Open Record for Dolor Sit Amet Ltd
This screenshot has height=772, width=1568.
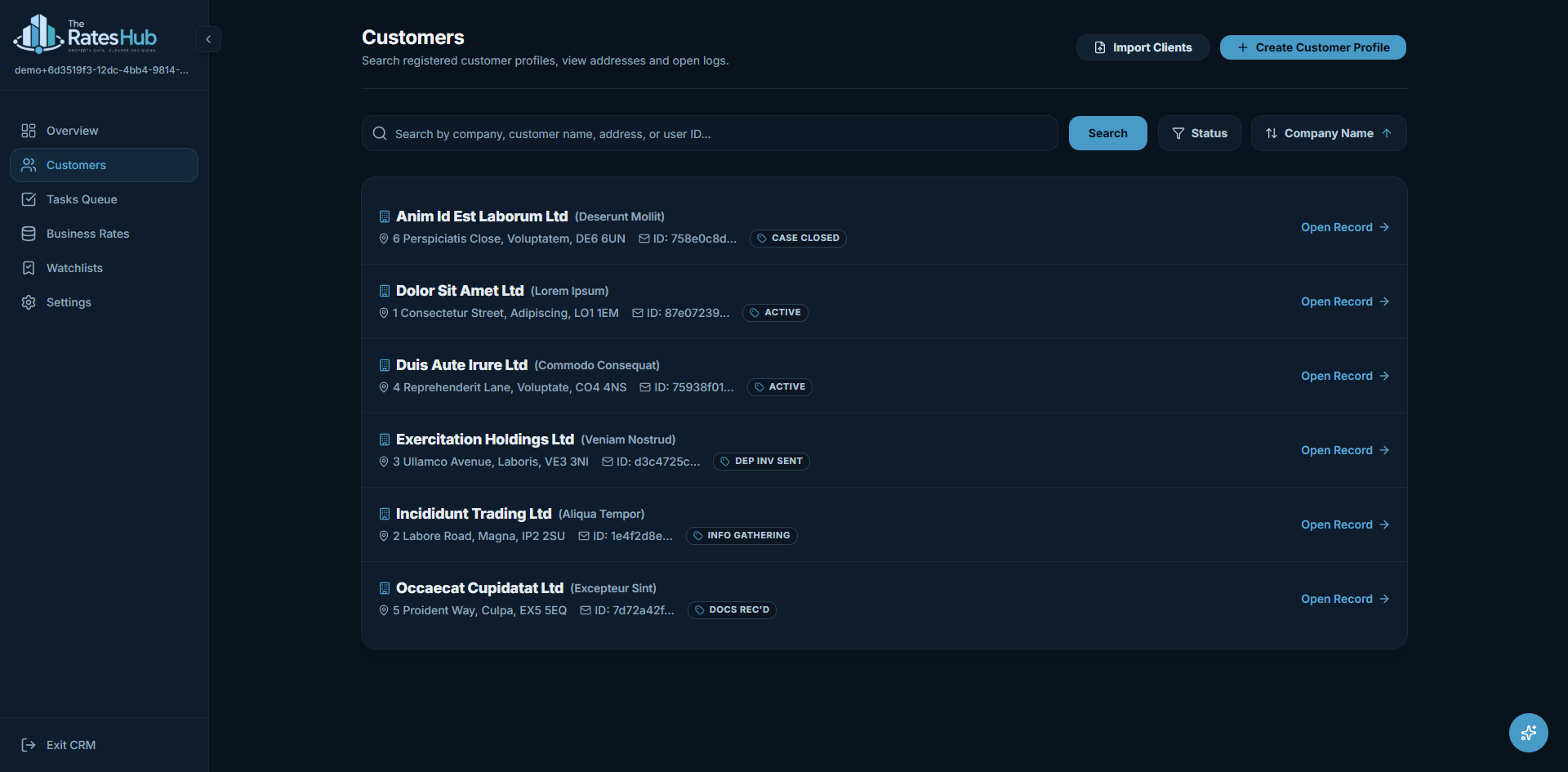tap(1345, 301)
